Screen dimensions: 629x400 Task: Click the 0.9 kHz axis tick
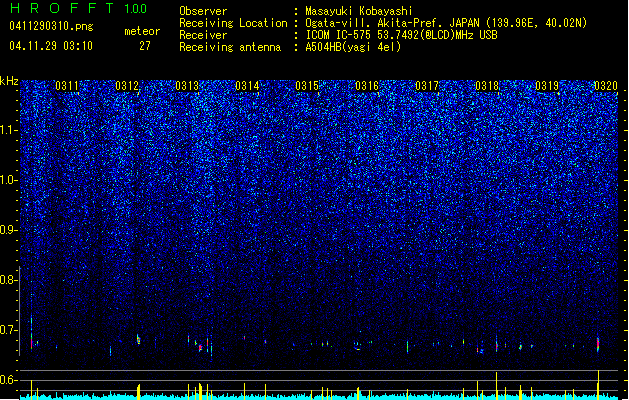coord(9,230)
